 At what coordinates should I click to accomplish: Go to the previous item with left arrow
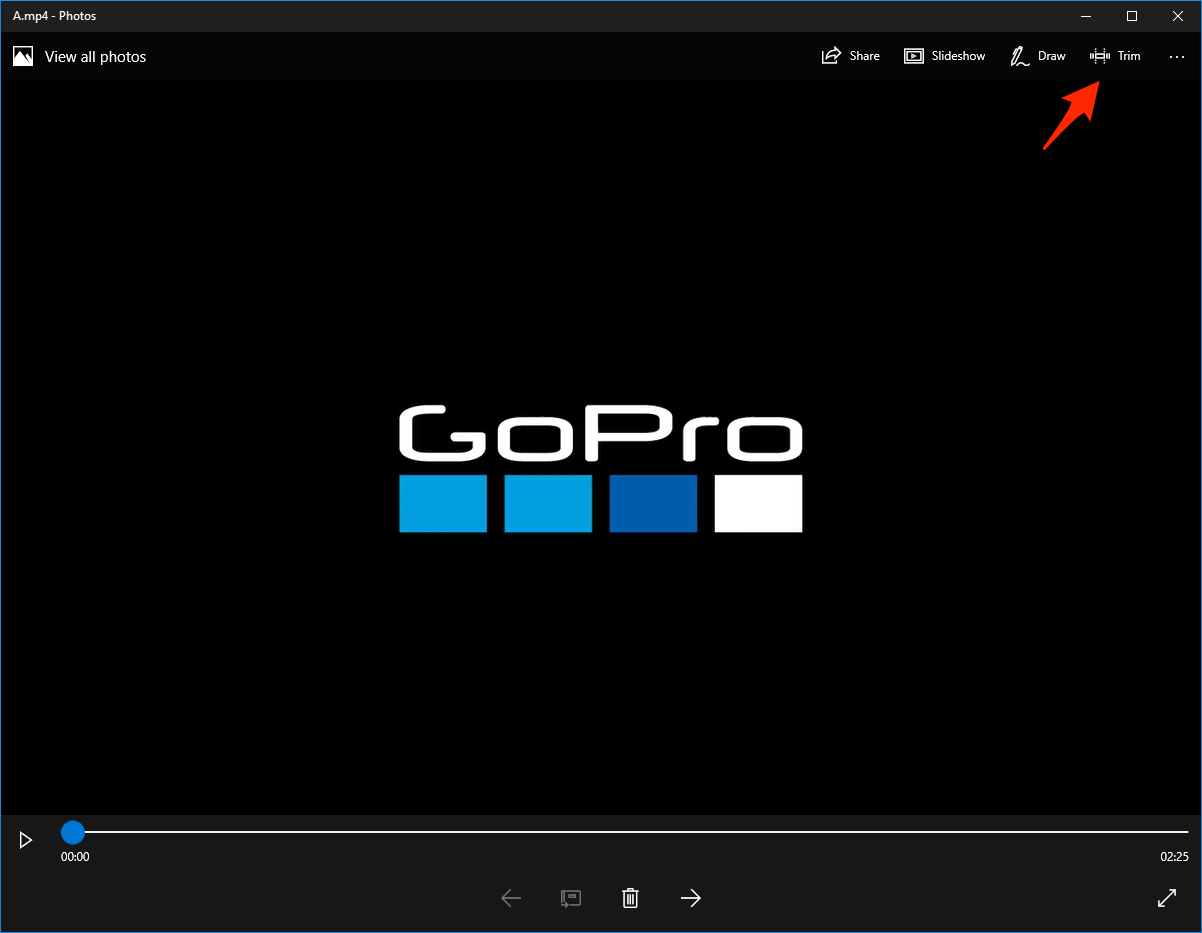(x=511, y=898)
